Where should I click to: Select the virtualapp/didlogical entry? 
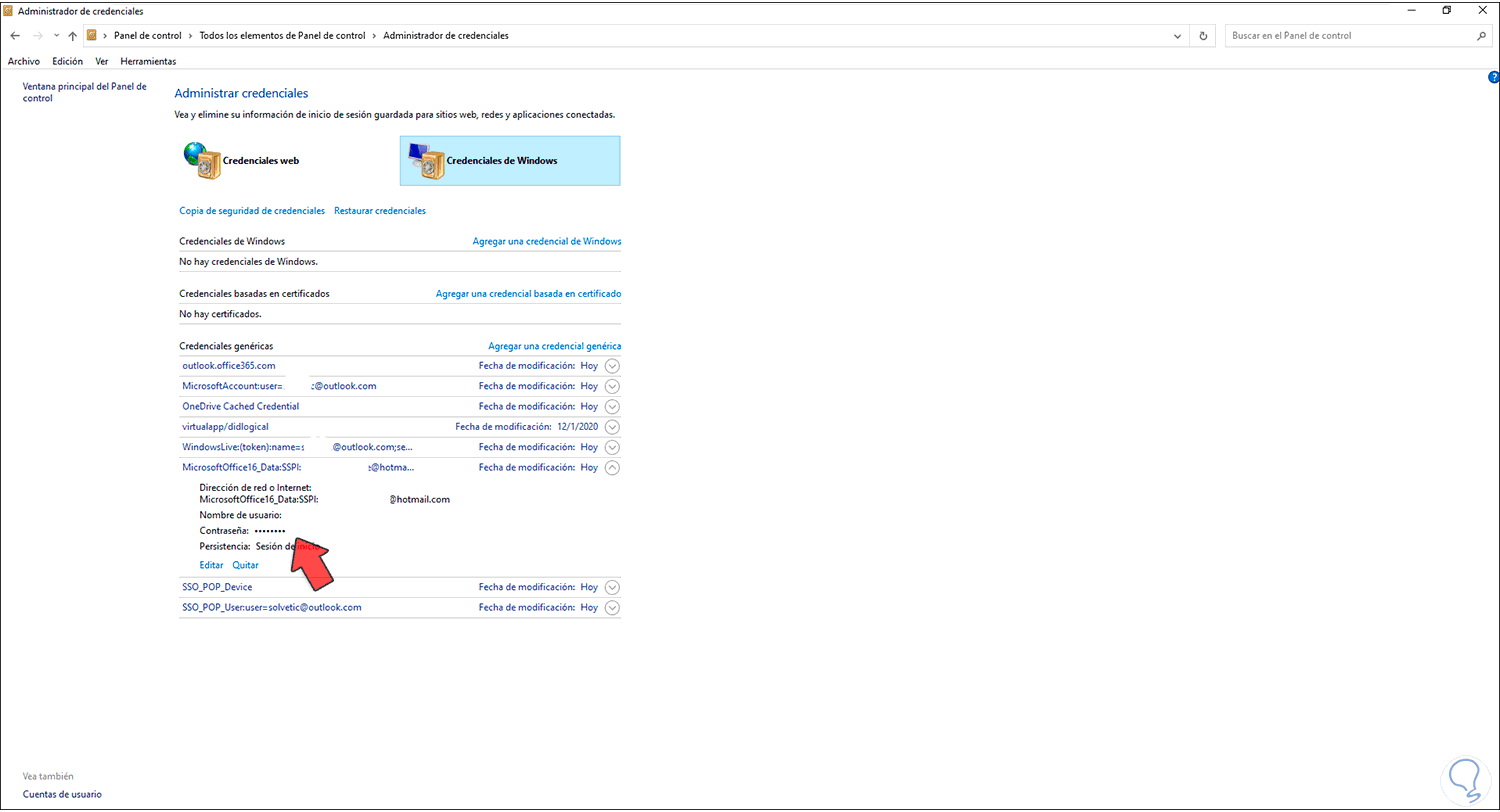coord(225,427)
